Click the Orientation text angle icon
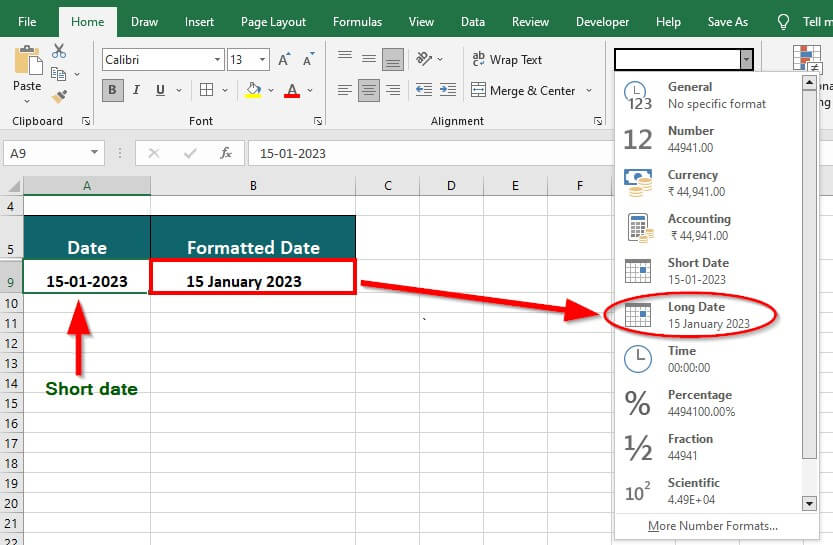 tap(425, 60)
